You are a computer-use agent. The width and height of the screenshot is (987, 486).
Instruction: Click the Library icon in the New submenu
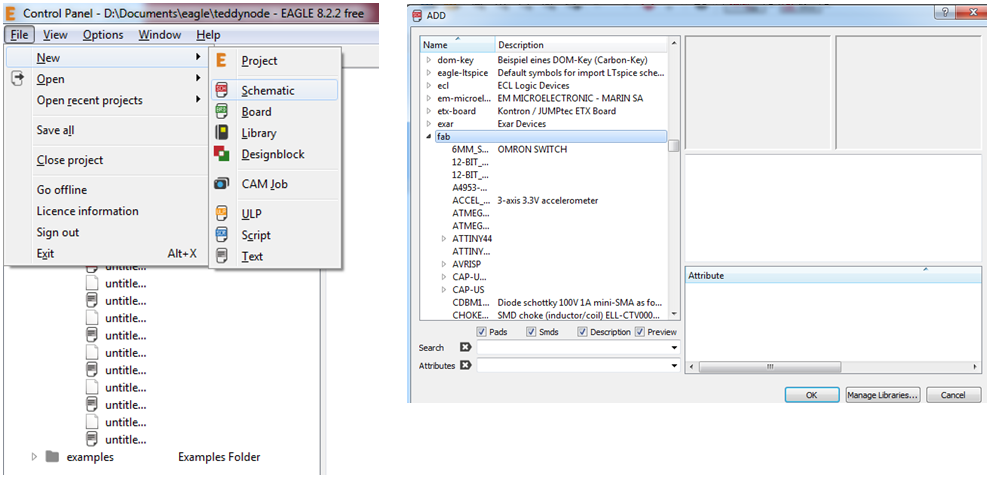221,133
